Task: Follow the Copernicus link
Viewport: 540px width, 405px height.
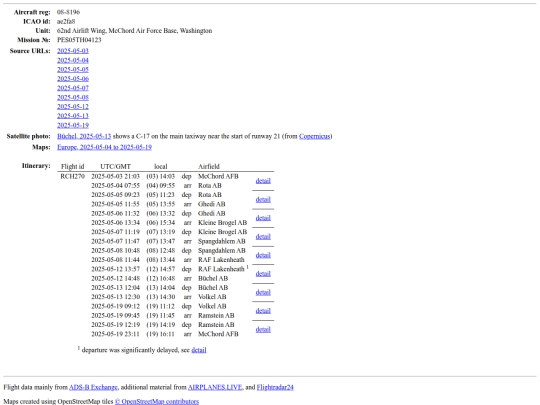Action: 314,136
